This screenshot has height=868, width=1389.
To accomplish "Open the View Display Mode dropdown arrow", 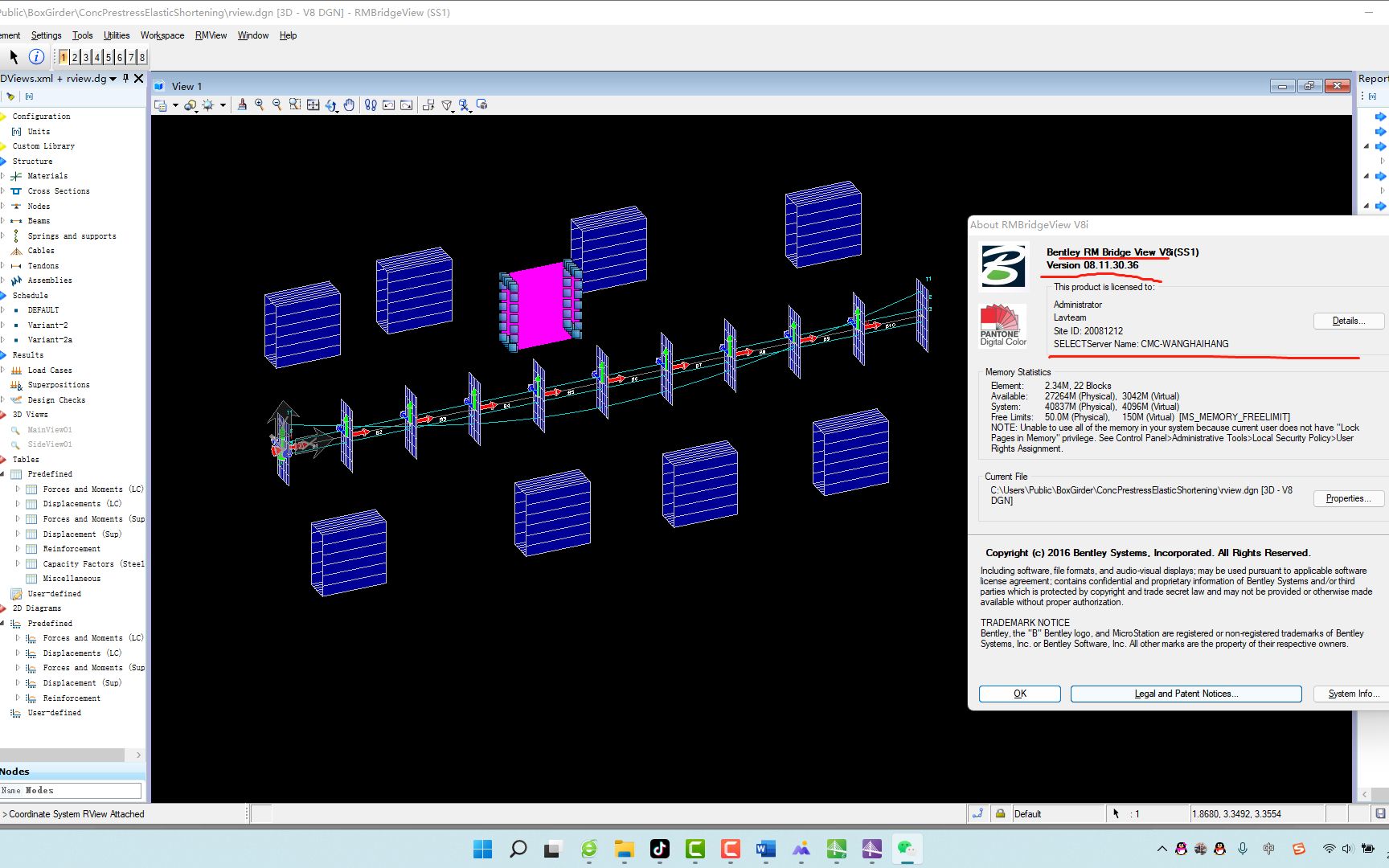I will [x=176, y=104].
